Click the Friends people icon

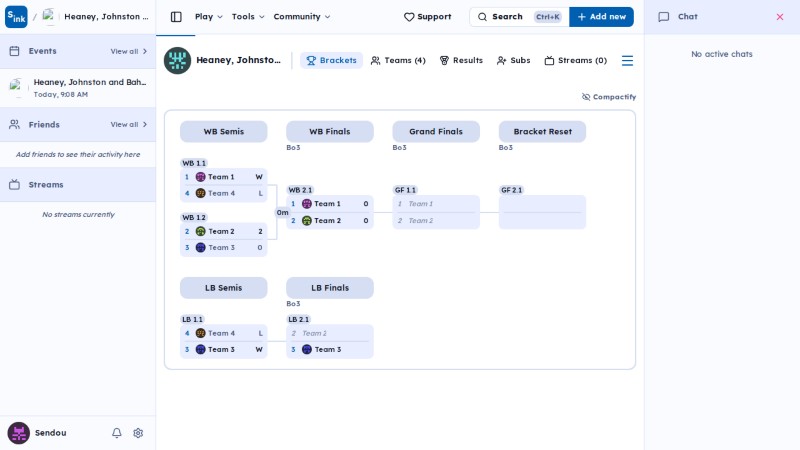click(x=14, y=124)
